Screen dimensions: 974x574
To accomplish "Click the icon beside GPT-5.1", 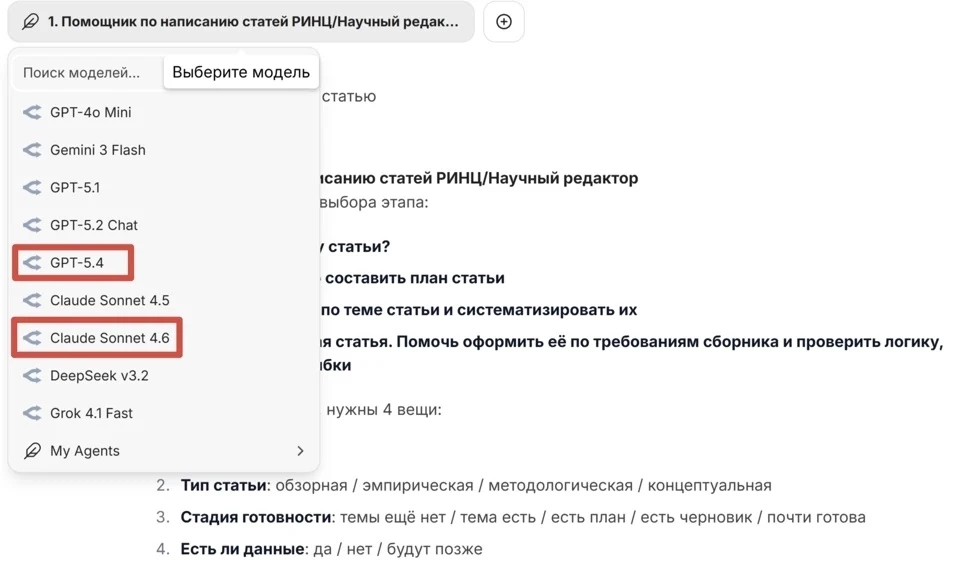I will 32,188.
